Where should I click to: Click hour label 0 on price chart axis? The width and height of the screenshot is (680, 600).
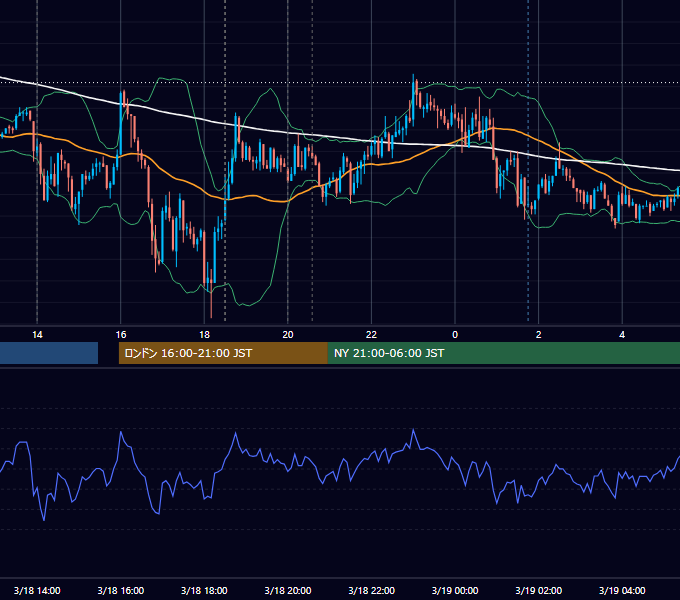455,335
